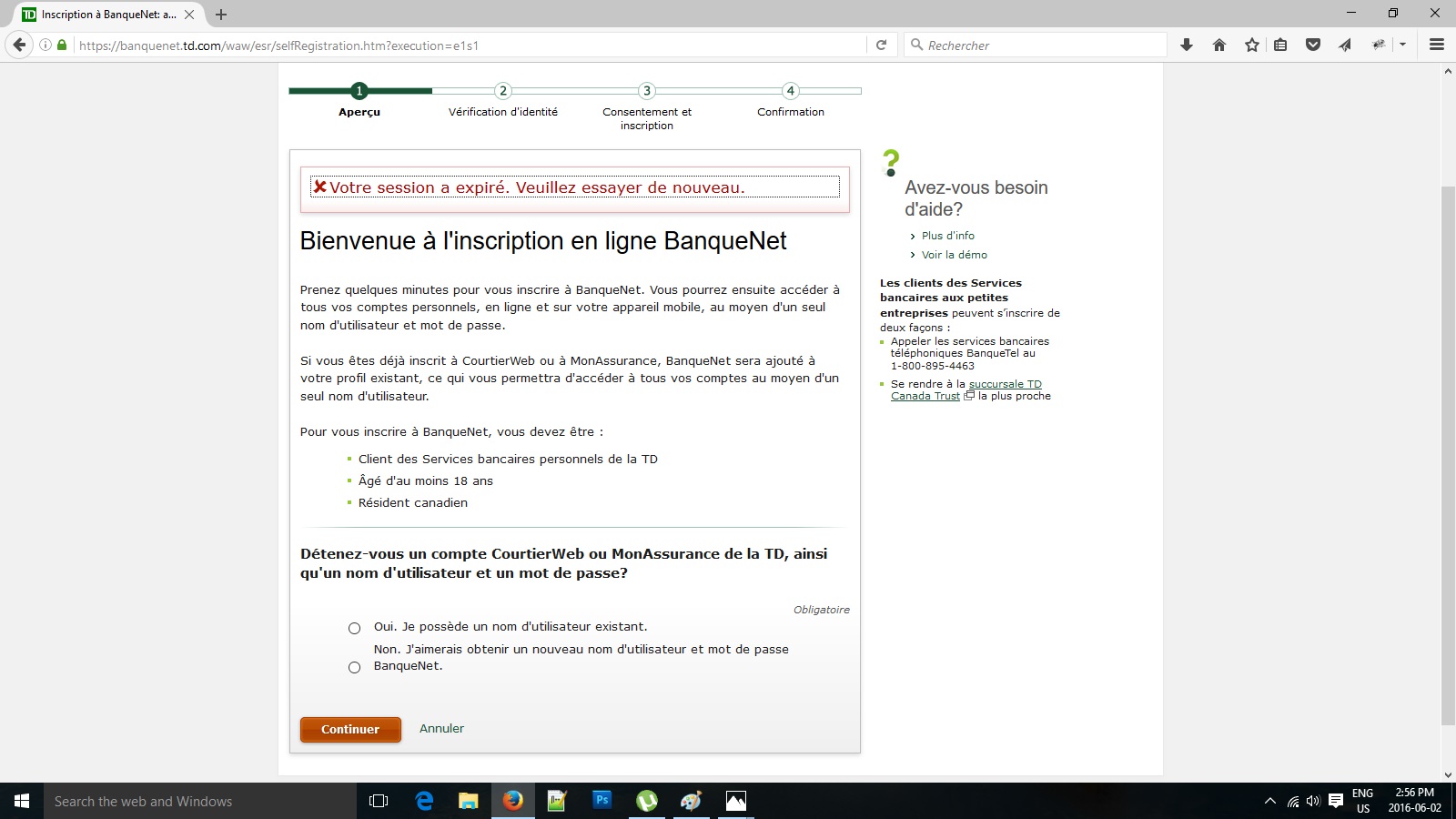
Task: Click the orange Continuer button
Action: tap(350, 729)
